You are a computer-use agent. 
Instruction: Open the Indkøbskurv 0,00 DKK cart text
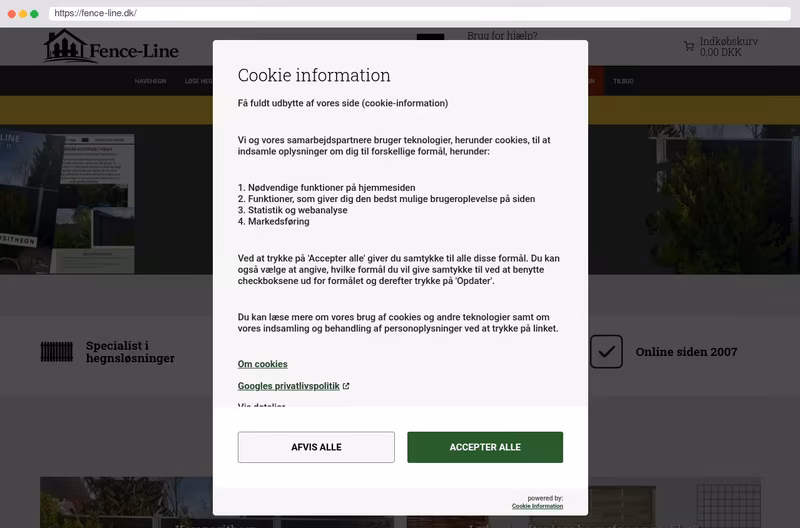(729, 46)
